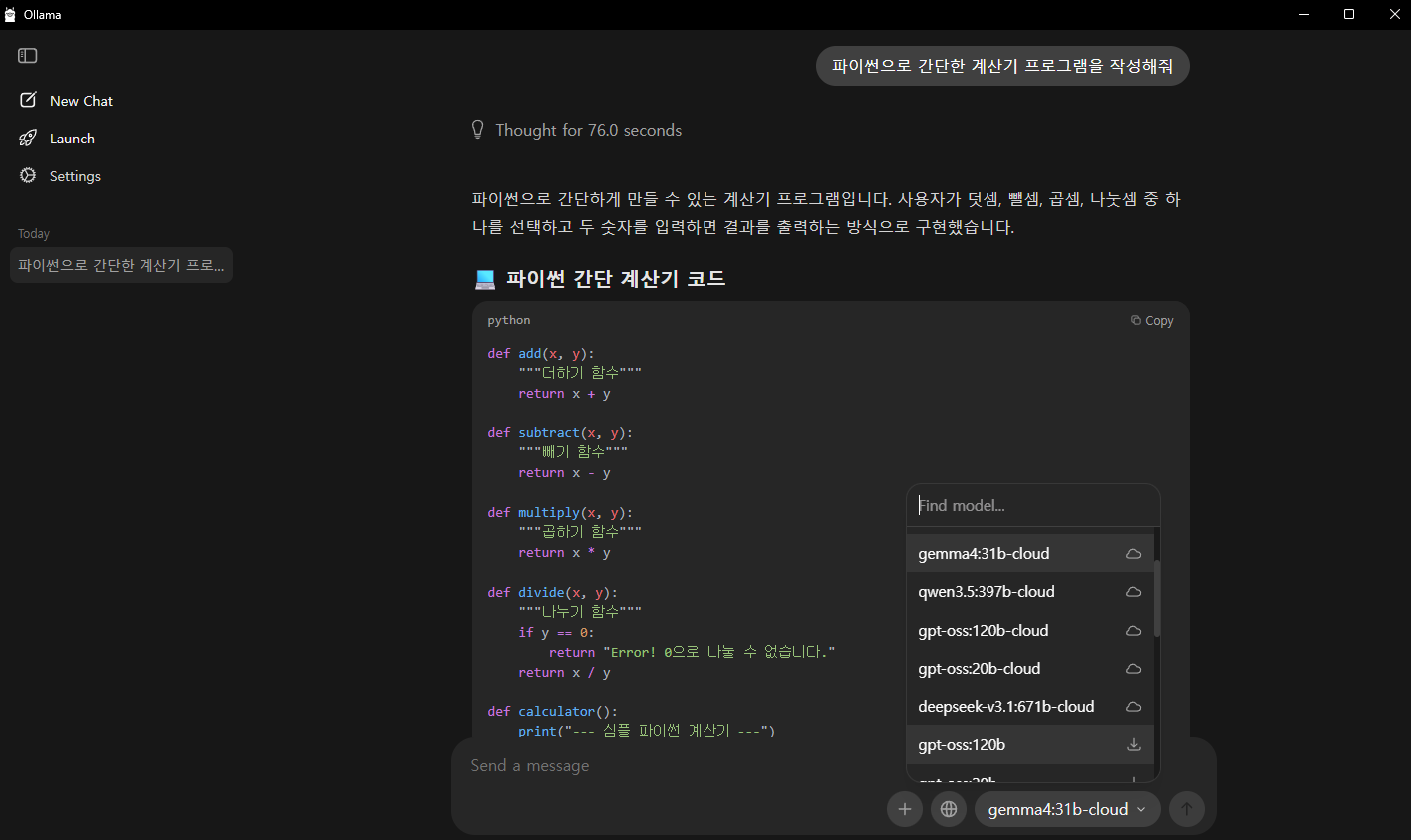Viewport: 1411px width, 840px height.
Task: Click the heading 파이썬 간단 계산기 코드
Action: (x=615, y=279)
